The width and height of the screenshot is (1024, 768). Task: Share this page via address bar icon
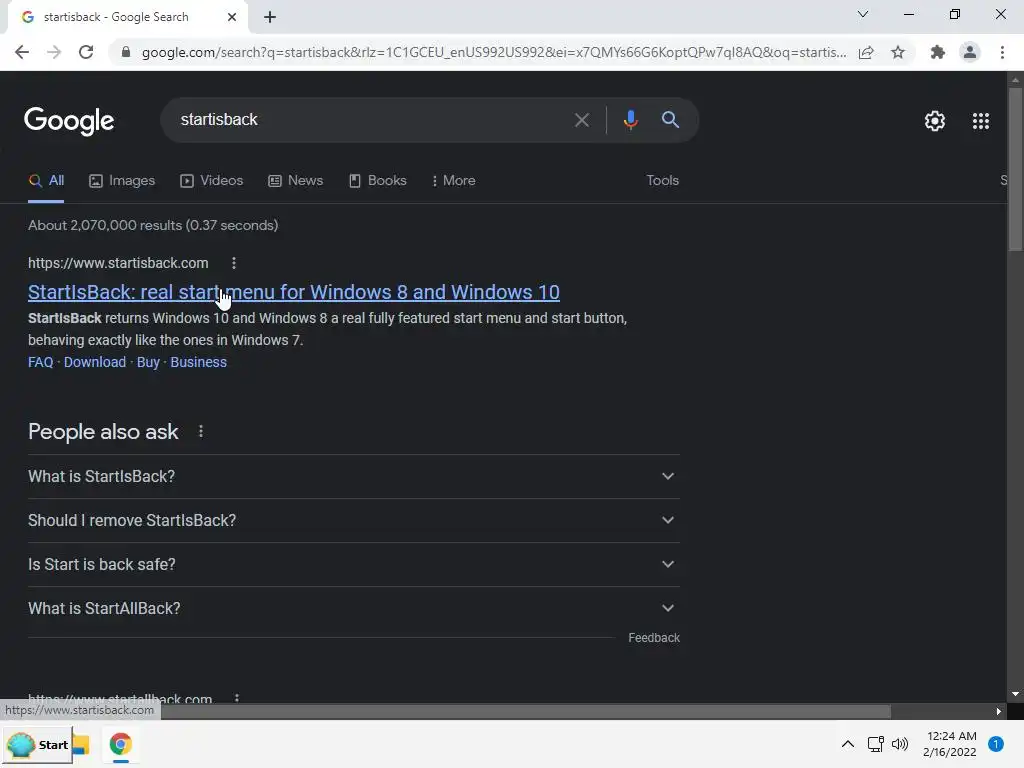(866, 52)
